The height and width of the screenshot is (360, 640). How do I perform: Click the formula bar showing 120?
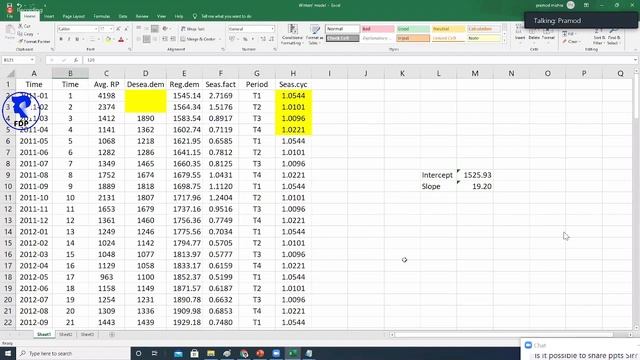pos(359,60)
